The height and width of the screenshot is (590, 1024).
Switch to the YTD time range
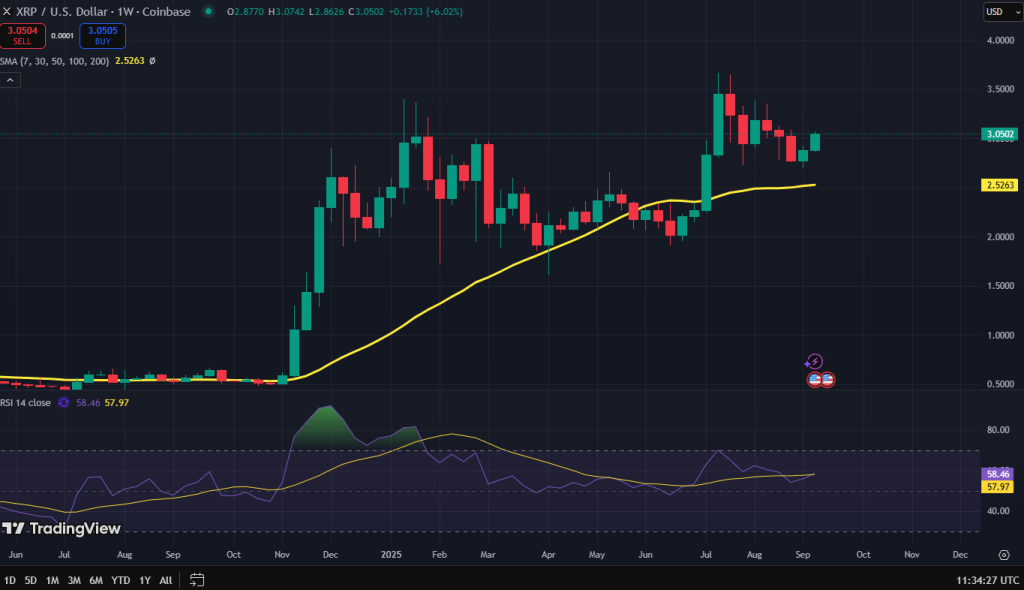coord(120,580)
